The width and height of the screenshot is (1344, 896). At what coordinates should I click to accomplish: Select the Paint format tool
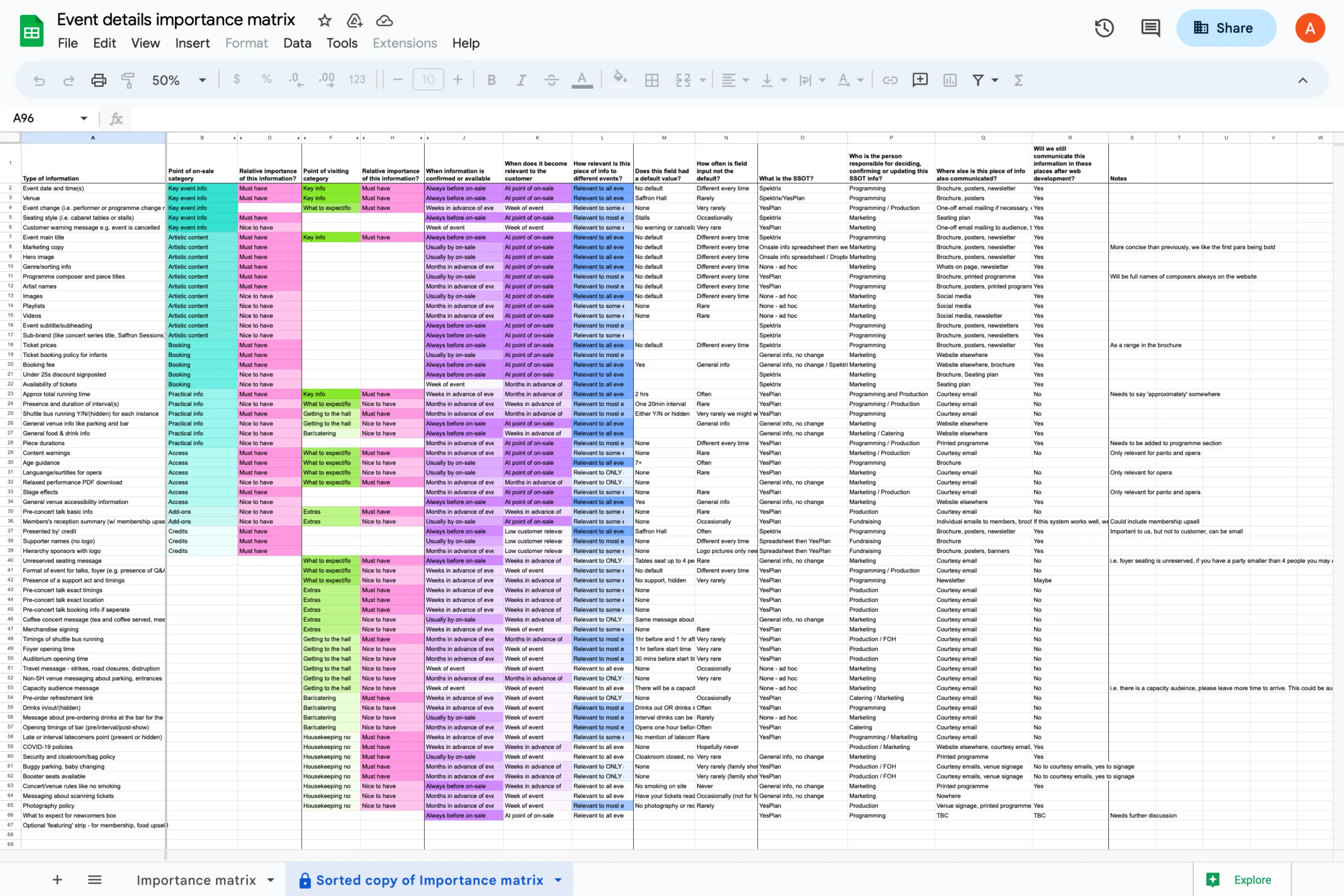pyautogui.click(x=127, y=80)
